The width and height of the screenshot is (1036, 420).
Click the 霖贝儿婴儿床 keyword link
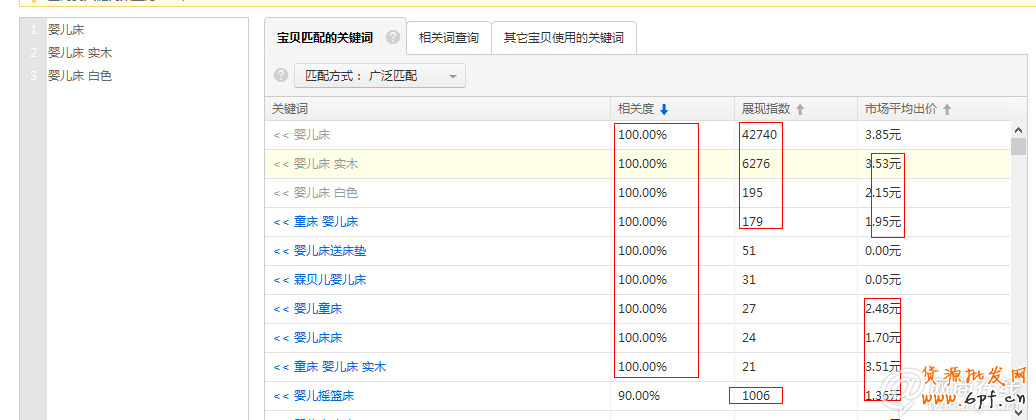(x=330, y=280)
